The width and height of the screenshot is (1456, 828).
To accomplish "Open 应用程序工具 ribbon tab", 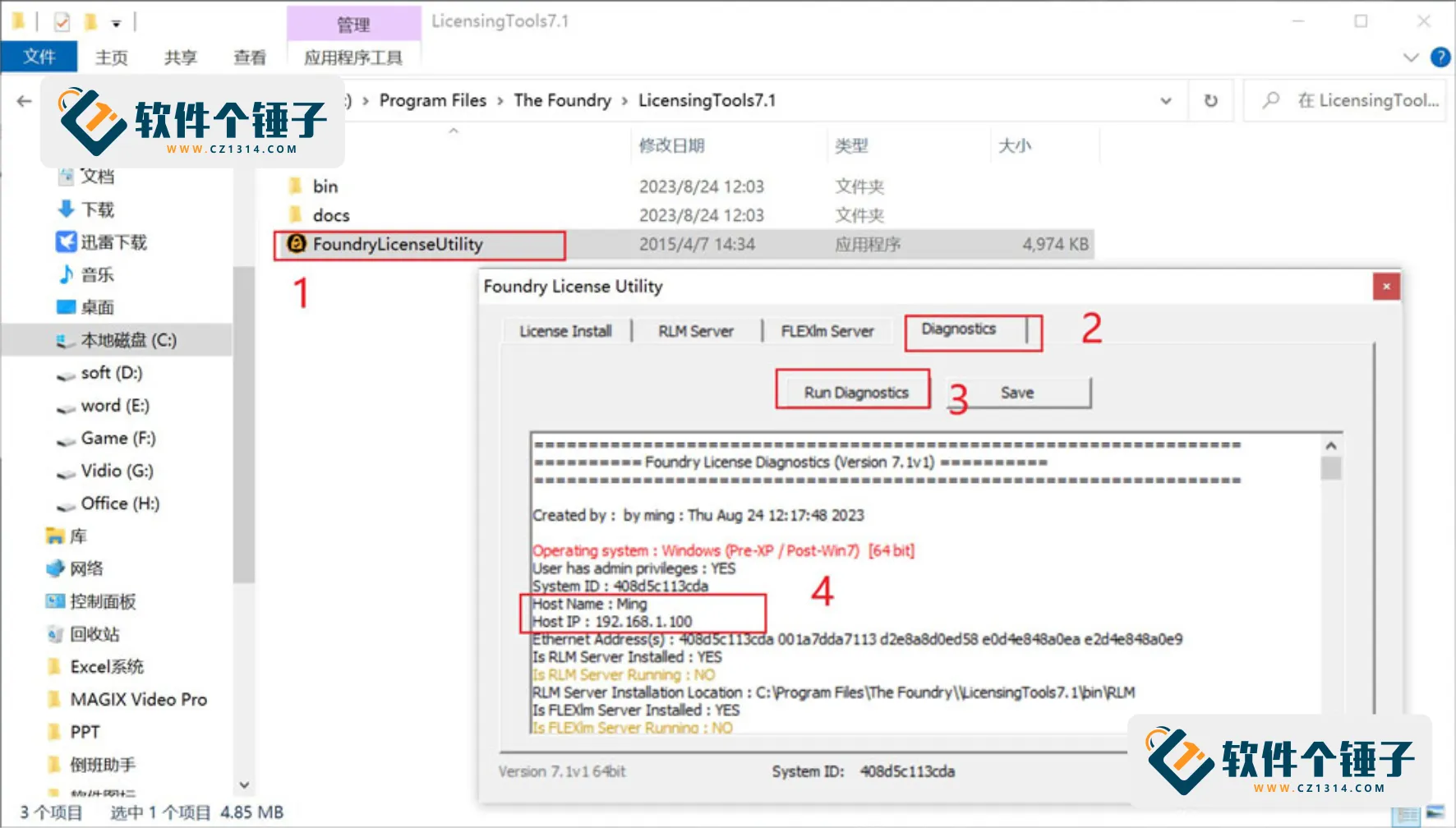I will pyautogui.click(x=353, y=57).
